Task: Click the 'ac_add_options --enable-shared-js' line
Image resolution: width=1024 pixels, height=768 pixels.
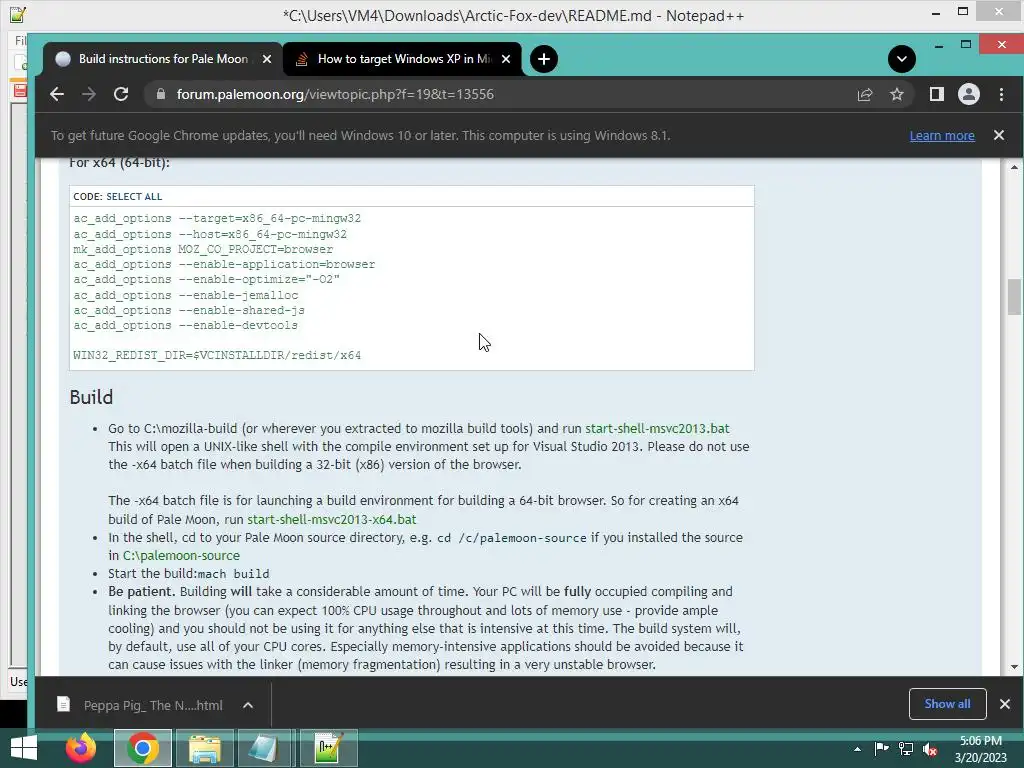Action: click(189, 310)
